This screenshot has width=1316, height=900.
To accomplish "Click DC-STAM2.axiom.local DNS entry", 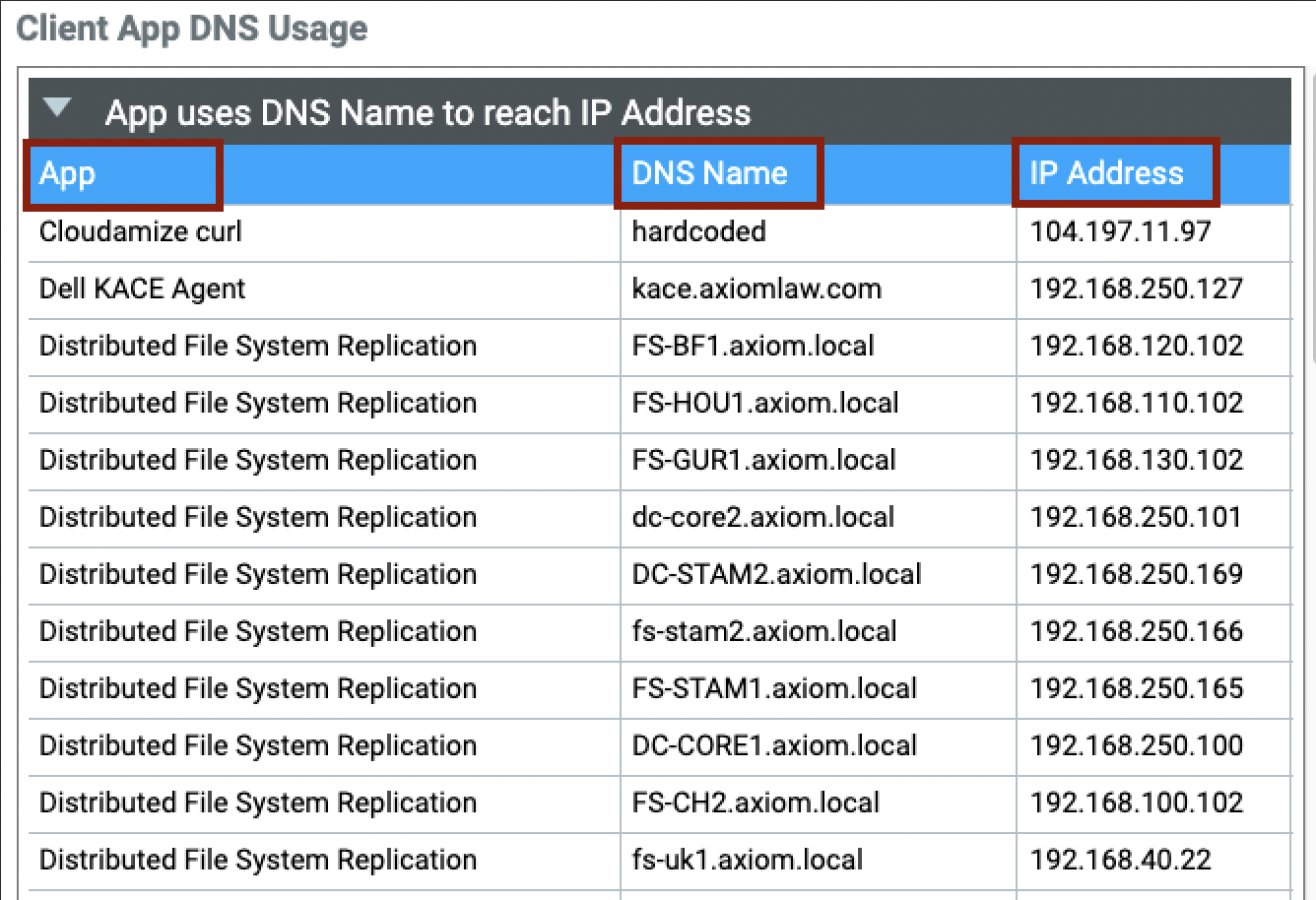I will 776,575.
